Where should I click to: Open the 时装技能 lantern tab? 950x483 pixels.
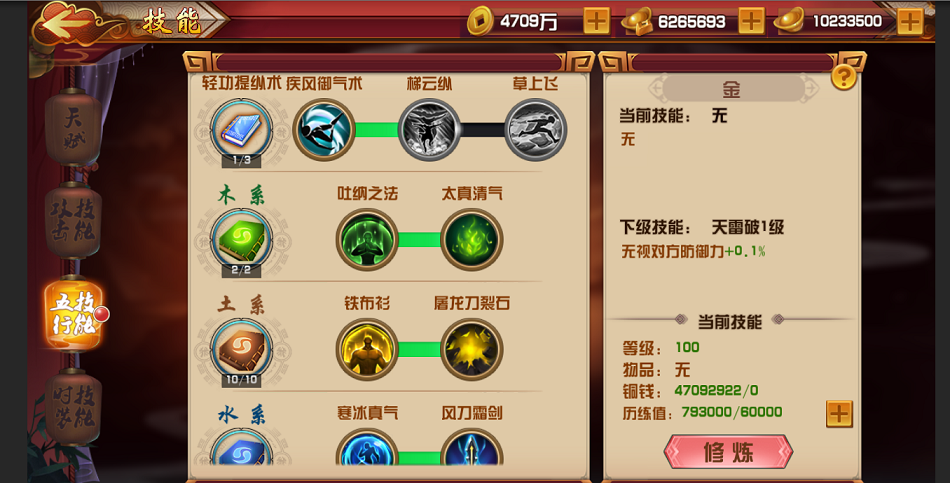pos(73,407)
